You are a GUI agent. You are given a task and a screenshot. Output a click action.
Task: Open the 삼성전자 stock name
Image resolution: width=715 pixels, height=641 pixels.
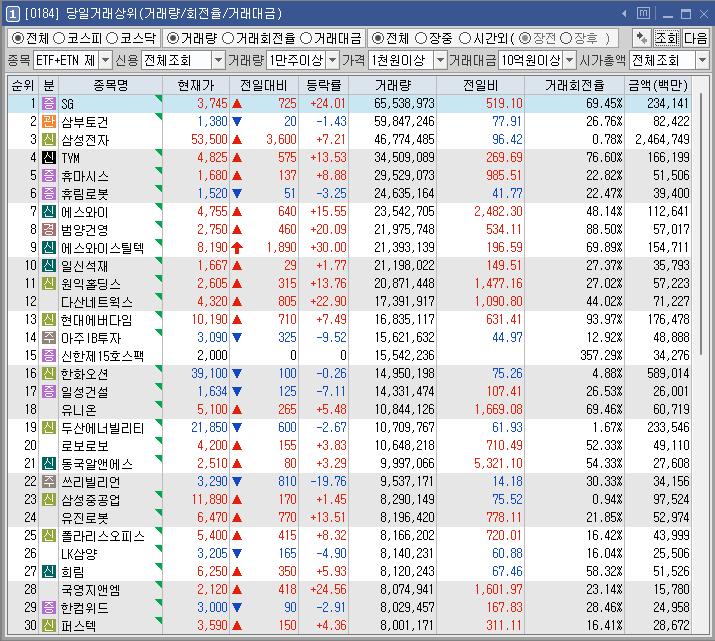[85, 140]
